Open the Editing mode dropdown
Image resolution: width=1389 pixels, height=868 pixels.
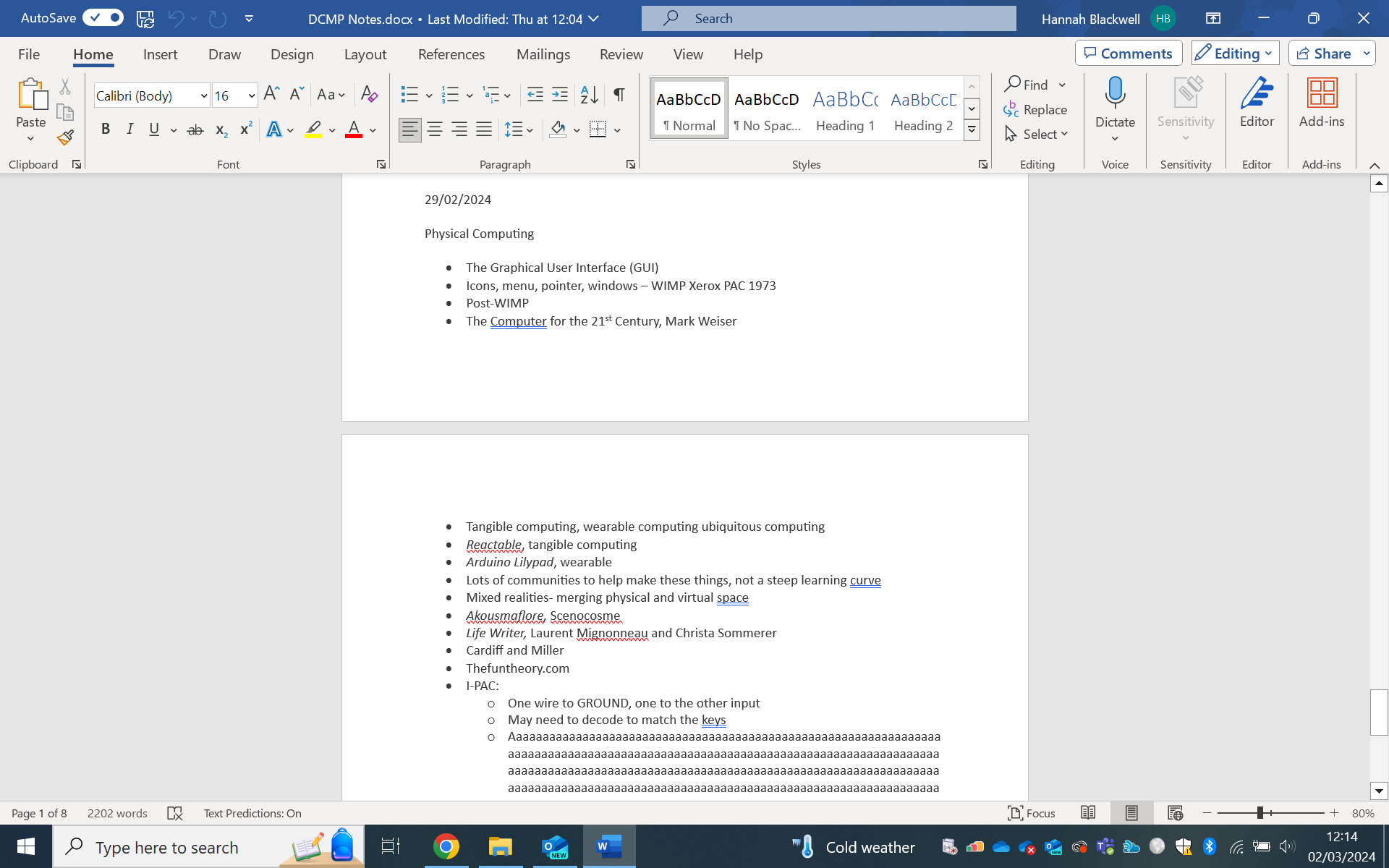(x=1235, y=54)
